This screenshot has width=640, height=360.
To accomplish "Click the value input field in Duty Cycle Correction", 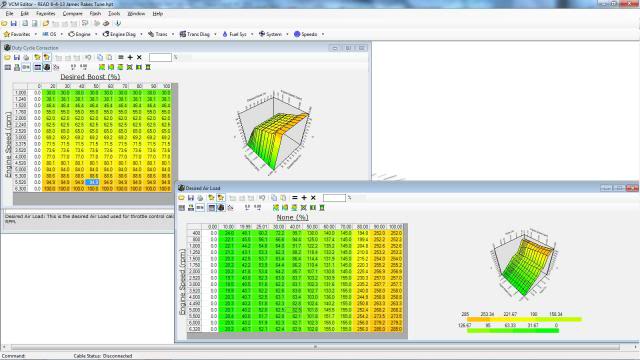I will coord(160,58).
